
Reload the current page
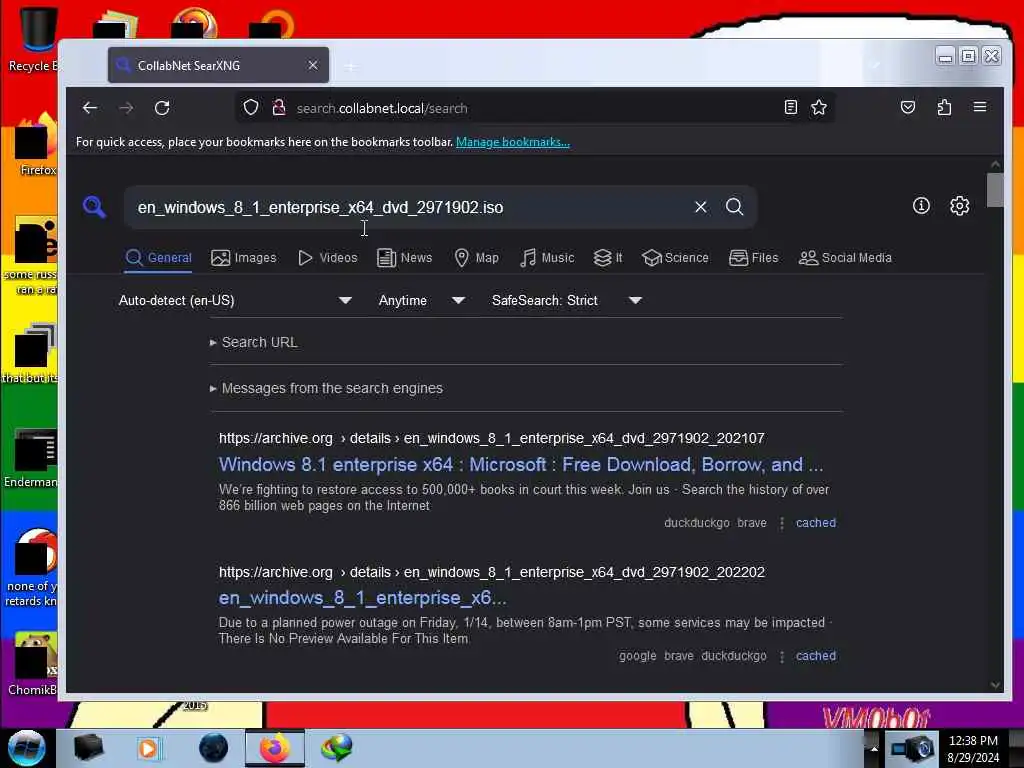coord(162,108)
